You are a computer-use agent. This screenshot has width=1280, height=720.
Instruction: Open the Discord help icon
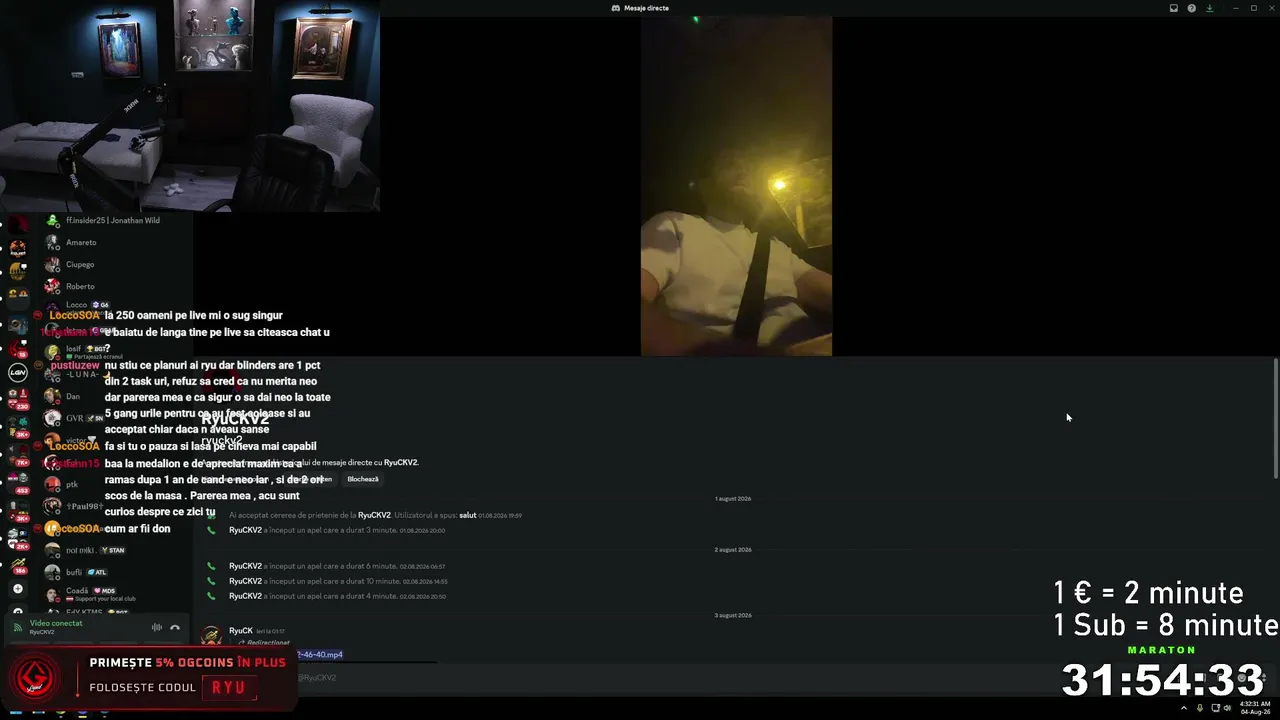pyautogui.click(x=1192, y=8)
